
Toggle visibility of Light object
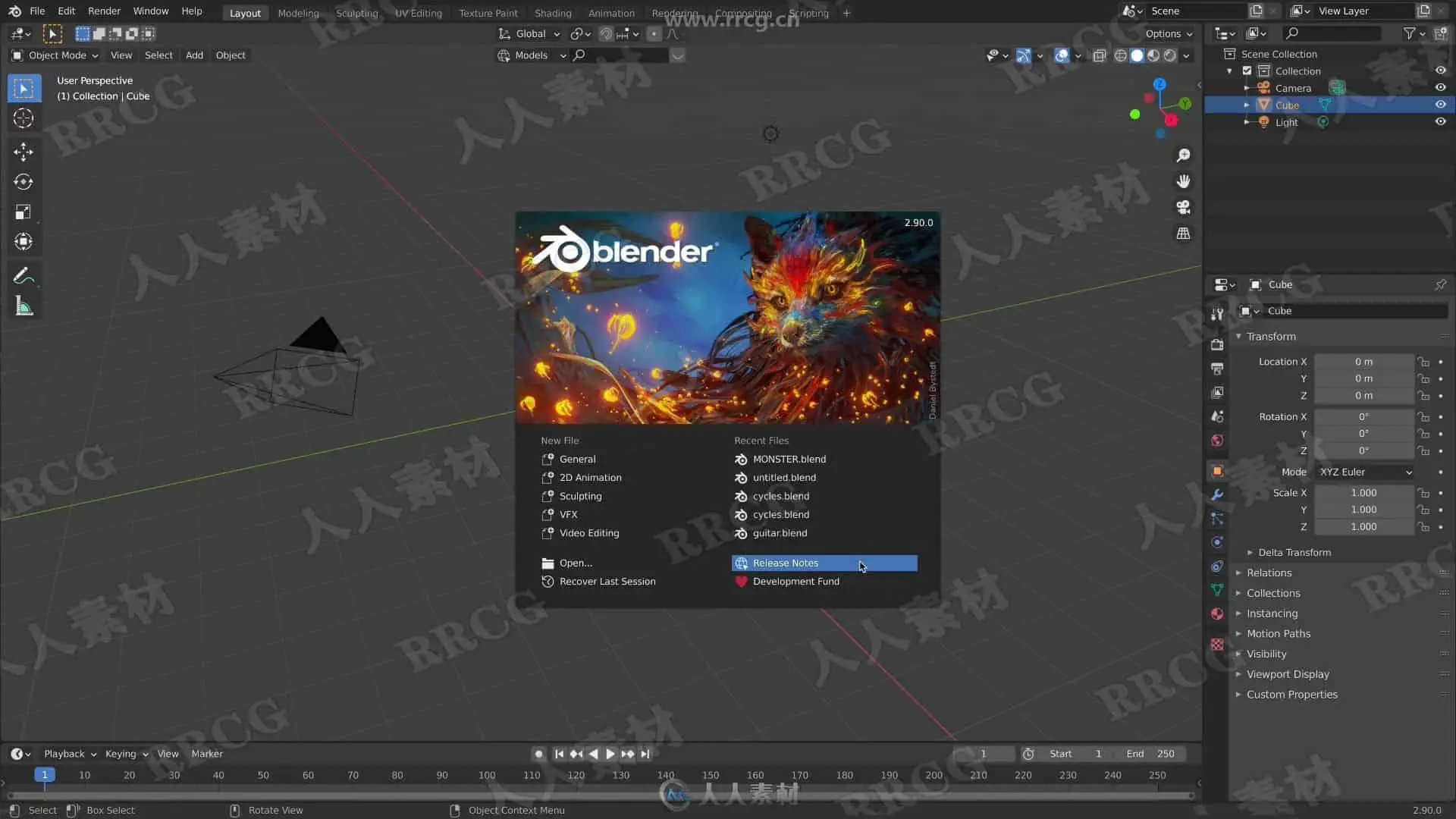point(1440,122)
